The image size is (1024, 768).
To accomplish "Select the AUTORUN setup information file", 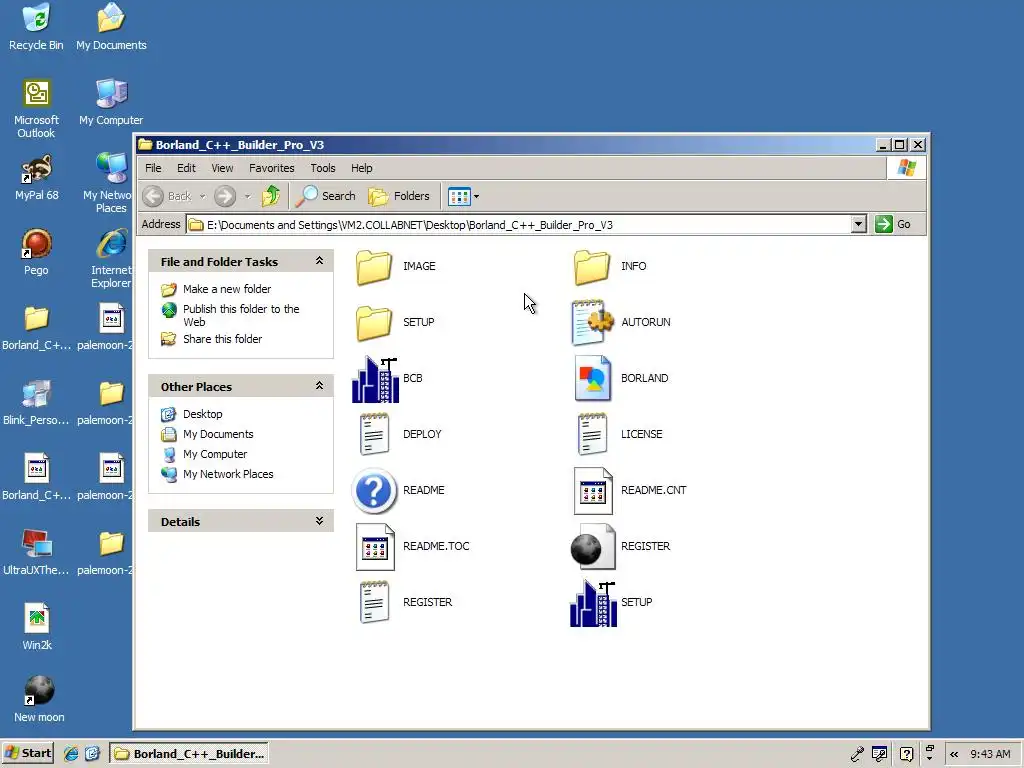I will tap(592, 323).
